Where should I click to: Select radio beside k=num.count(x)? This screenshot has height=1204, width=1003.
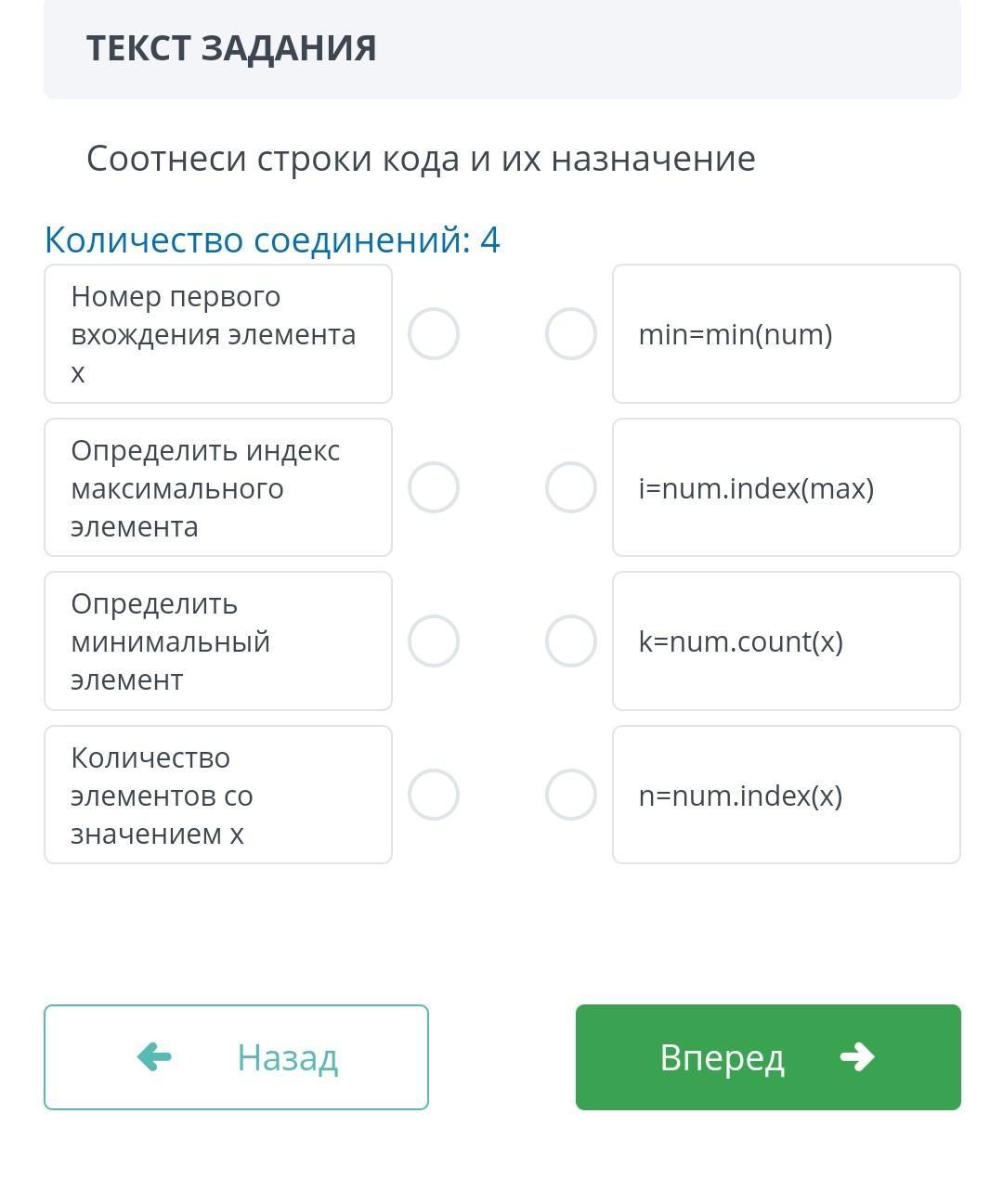point(570,641)
